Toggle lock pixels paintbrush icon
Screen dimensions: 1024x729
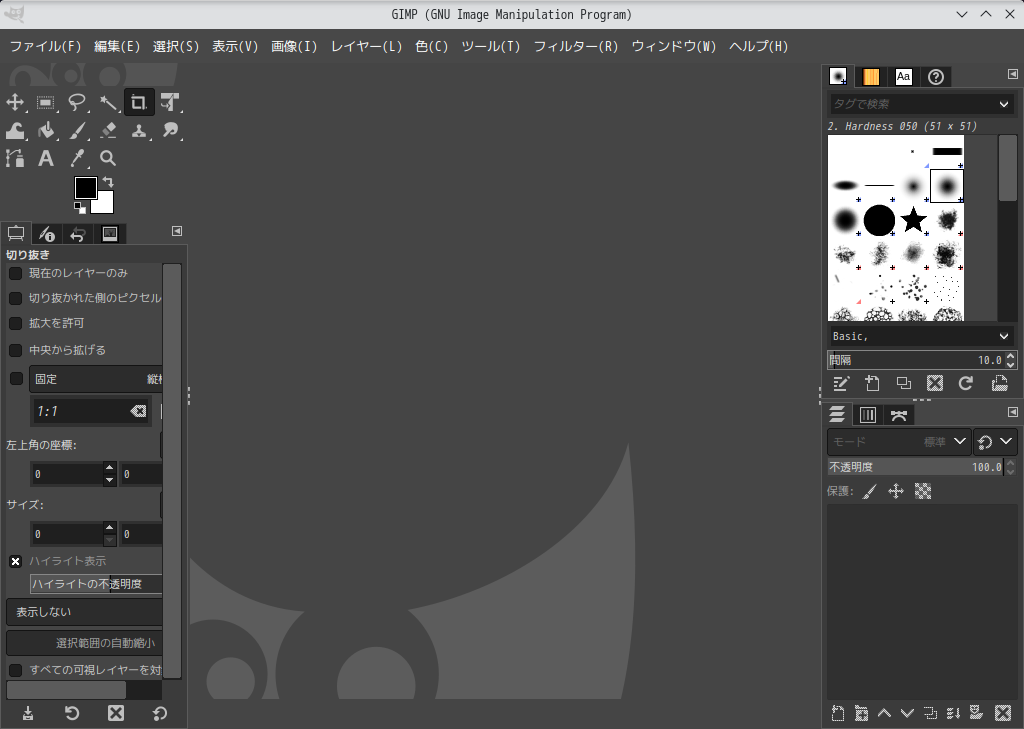(x=869, y=491)
